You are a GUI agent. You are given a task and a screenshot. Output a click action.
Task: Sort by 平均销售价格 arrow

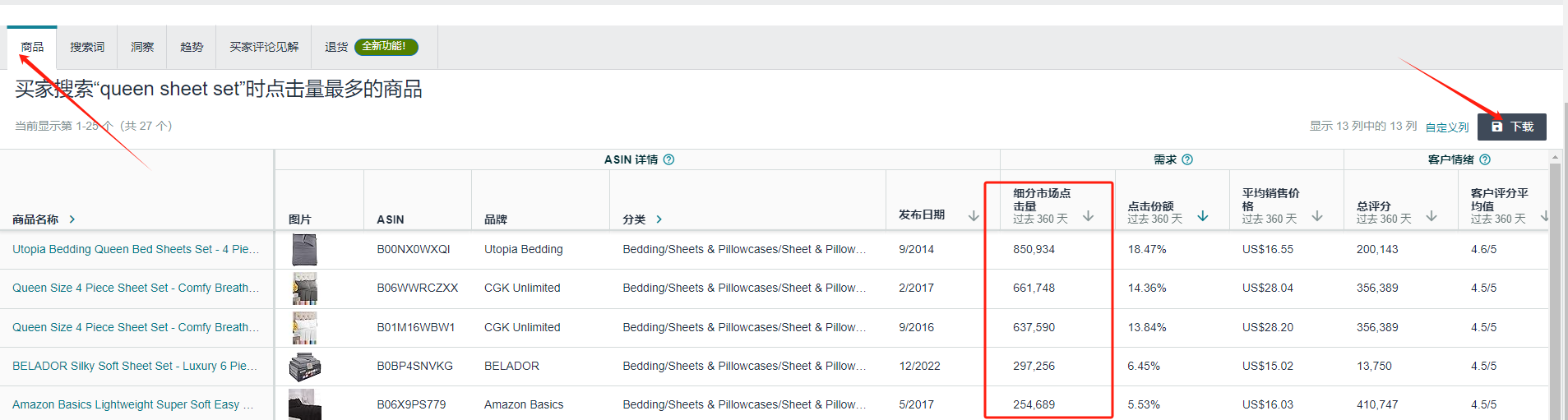point(1317,216)
